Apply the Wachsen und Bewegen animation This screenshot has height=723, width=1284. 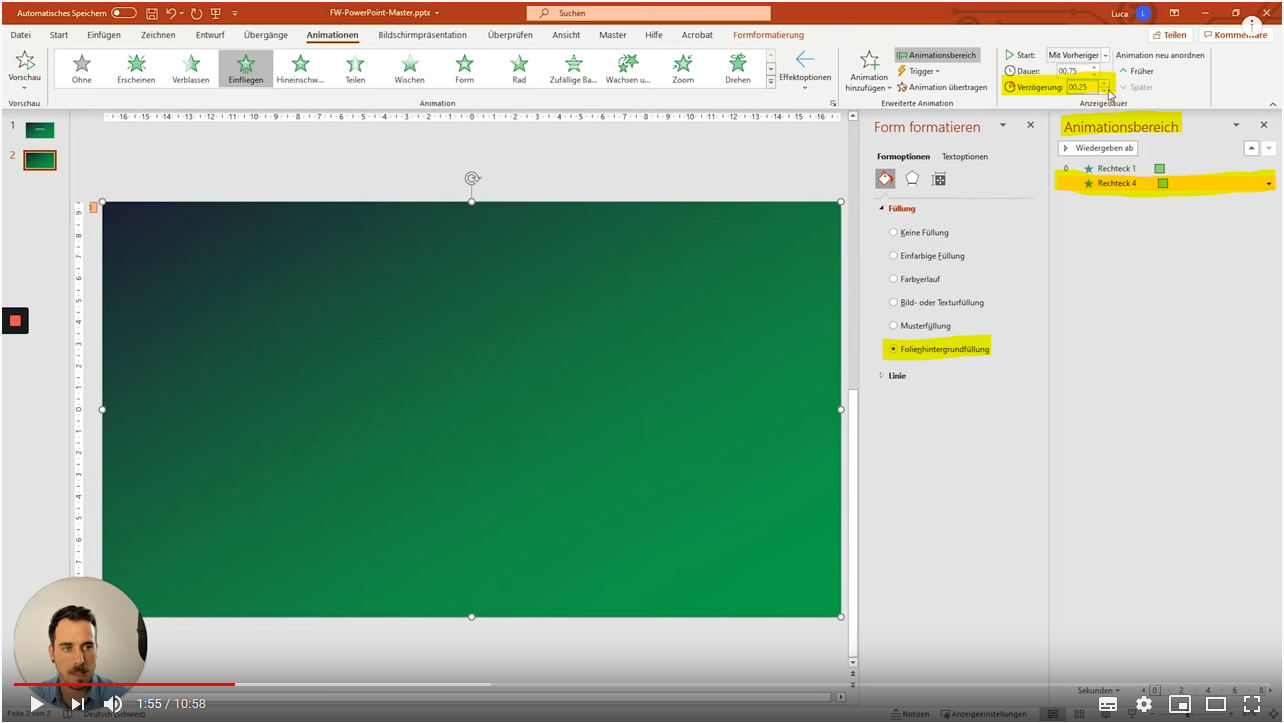[x=628, y=69]
